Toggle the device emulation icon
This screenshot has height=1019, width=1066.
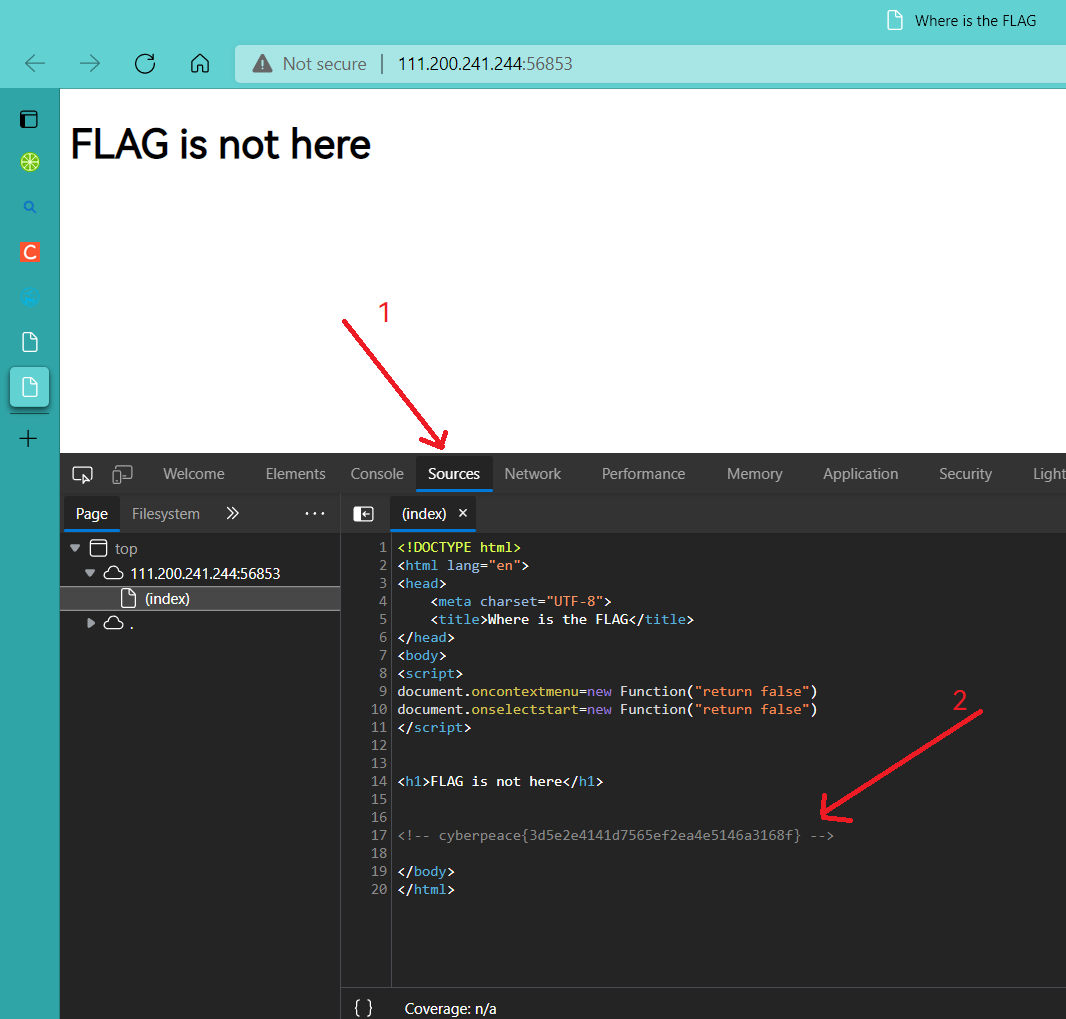pos(122,474)
